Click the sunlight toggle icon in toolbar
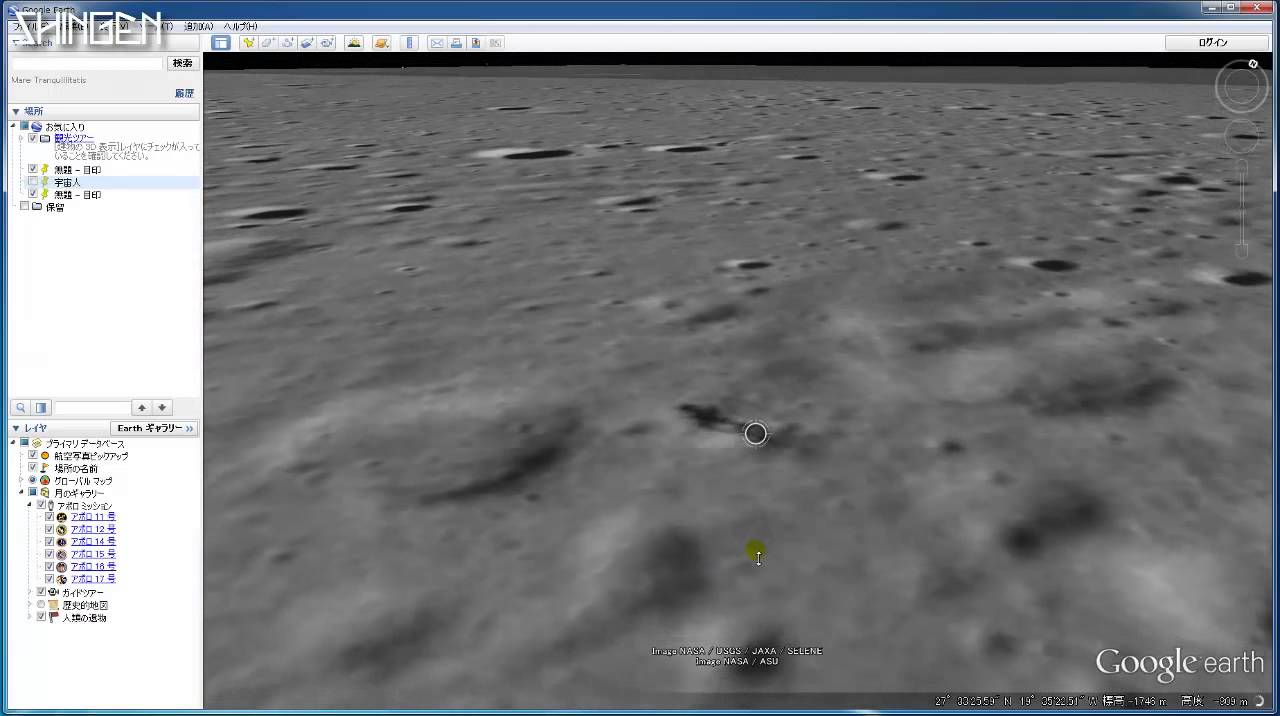1280x716 pixels. click(x=354, y=43)
